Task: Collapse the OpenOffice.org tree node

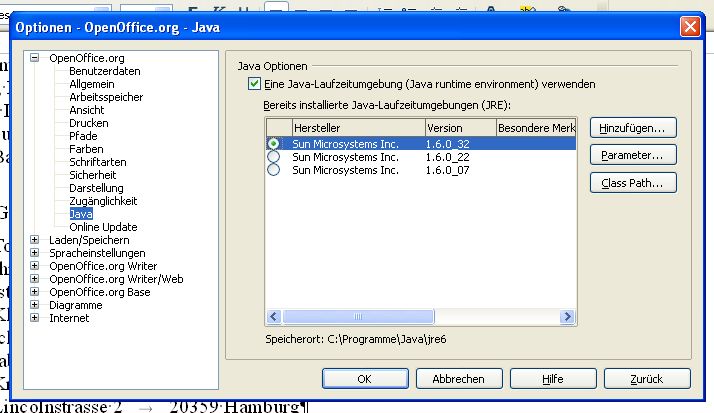Action: [x=35, y=58]
